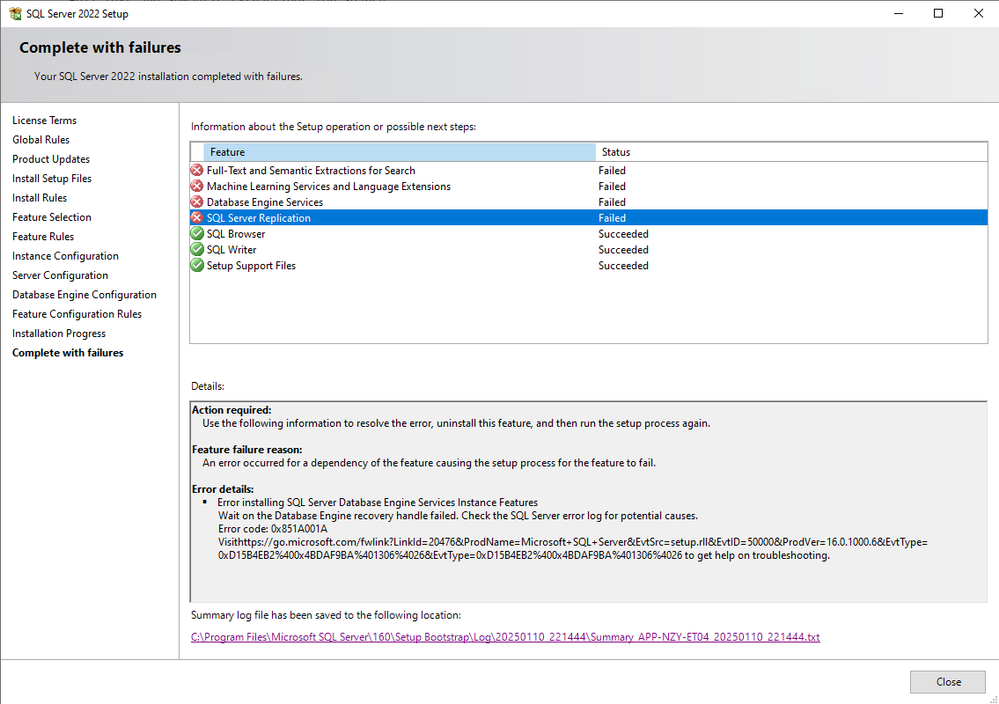This screenshot has height=704, width=999.
Task: Click License Terms in the steps list
Action: pyautogui.click(x=44, y=120)
